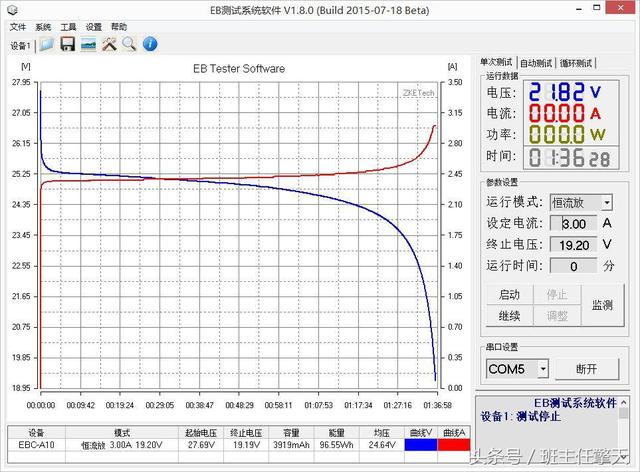Viewport: 640px width, 472px height.
Task: Click the 监测 button
Action: pos(602,305)
